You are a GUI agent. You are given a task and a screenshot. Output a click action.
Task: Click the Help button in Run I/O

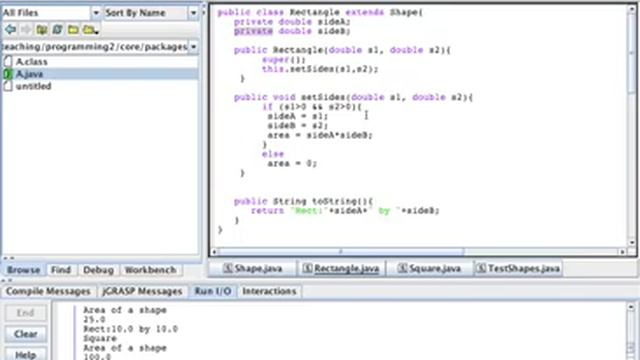point(25,354)
